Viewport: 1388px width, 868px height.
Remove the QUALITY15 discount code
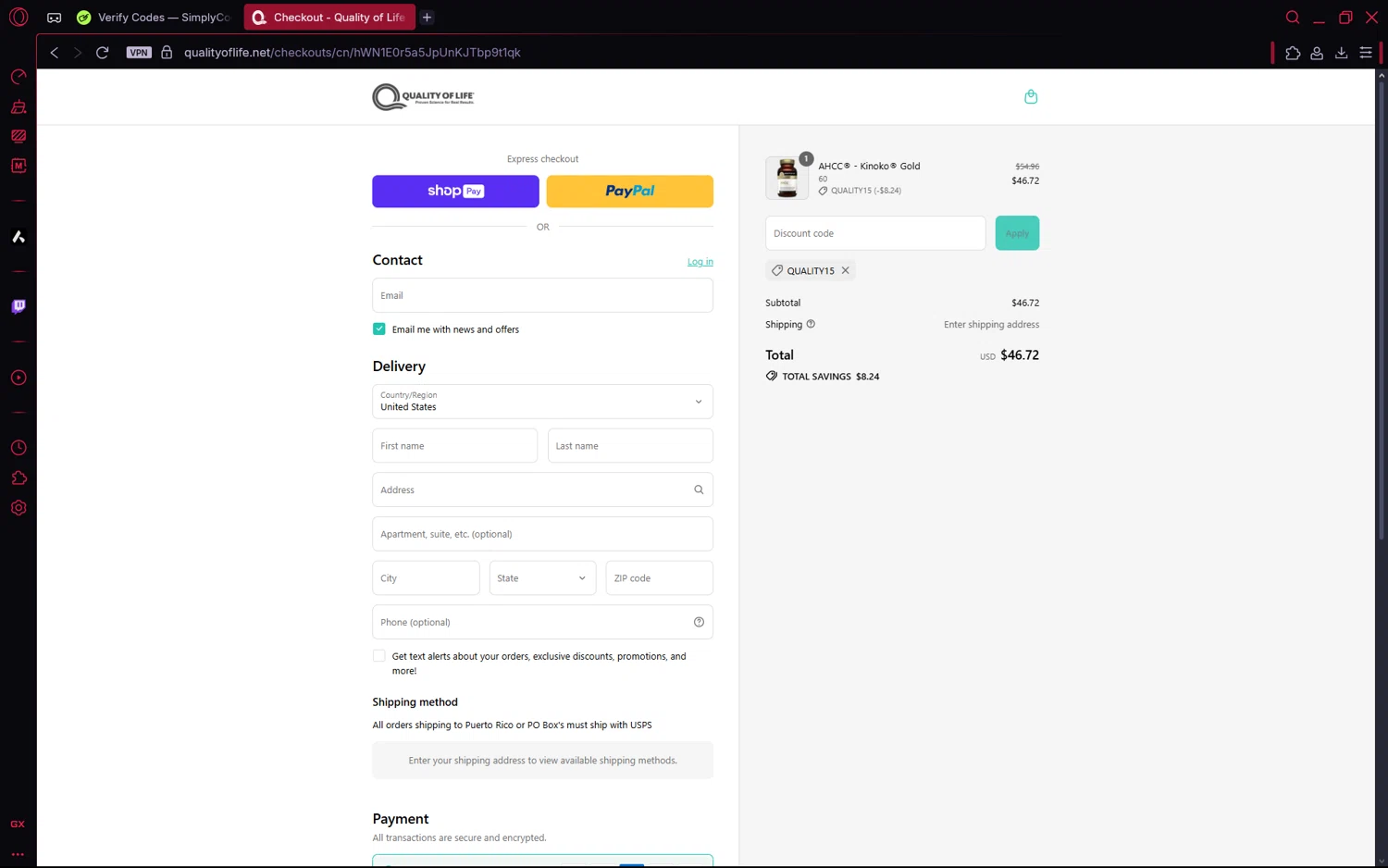(x=845, y=270)
